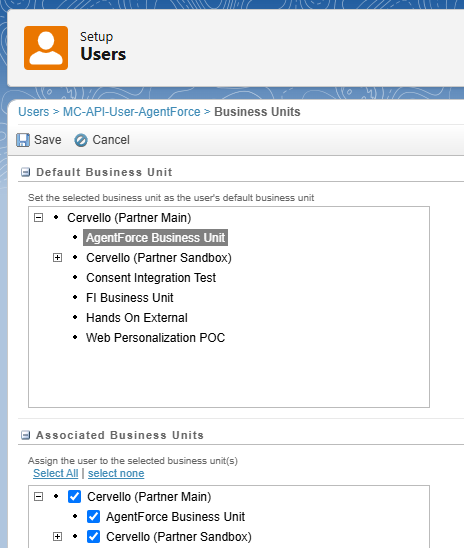This screenshot has height=548, width=464.
Task: Collapse Cervello (Partner Main) in default tree
Action: (x=38, y=218)
